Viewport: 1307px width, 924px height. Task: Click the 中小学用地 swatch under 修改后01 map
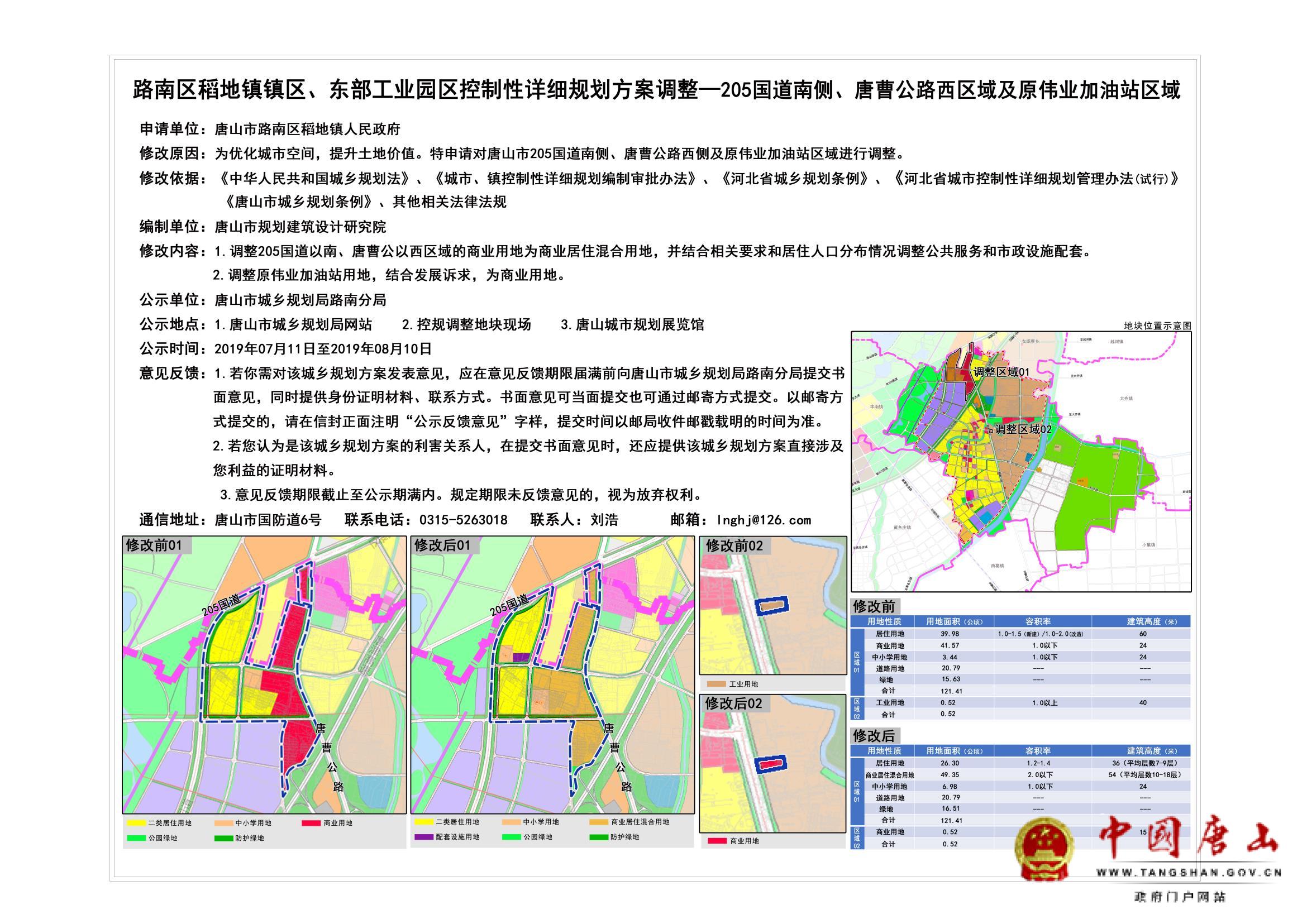(512, 822)
